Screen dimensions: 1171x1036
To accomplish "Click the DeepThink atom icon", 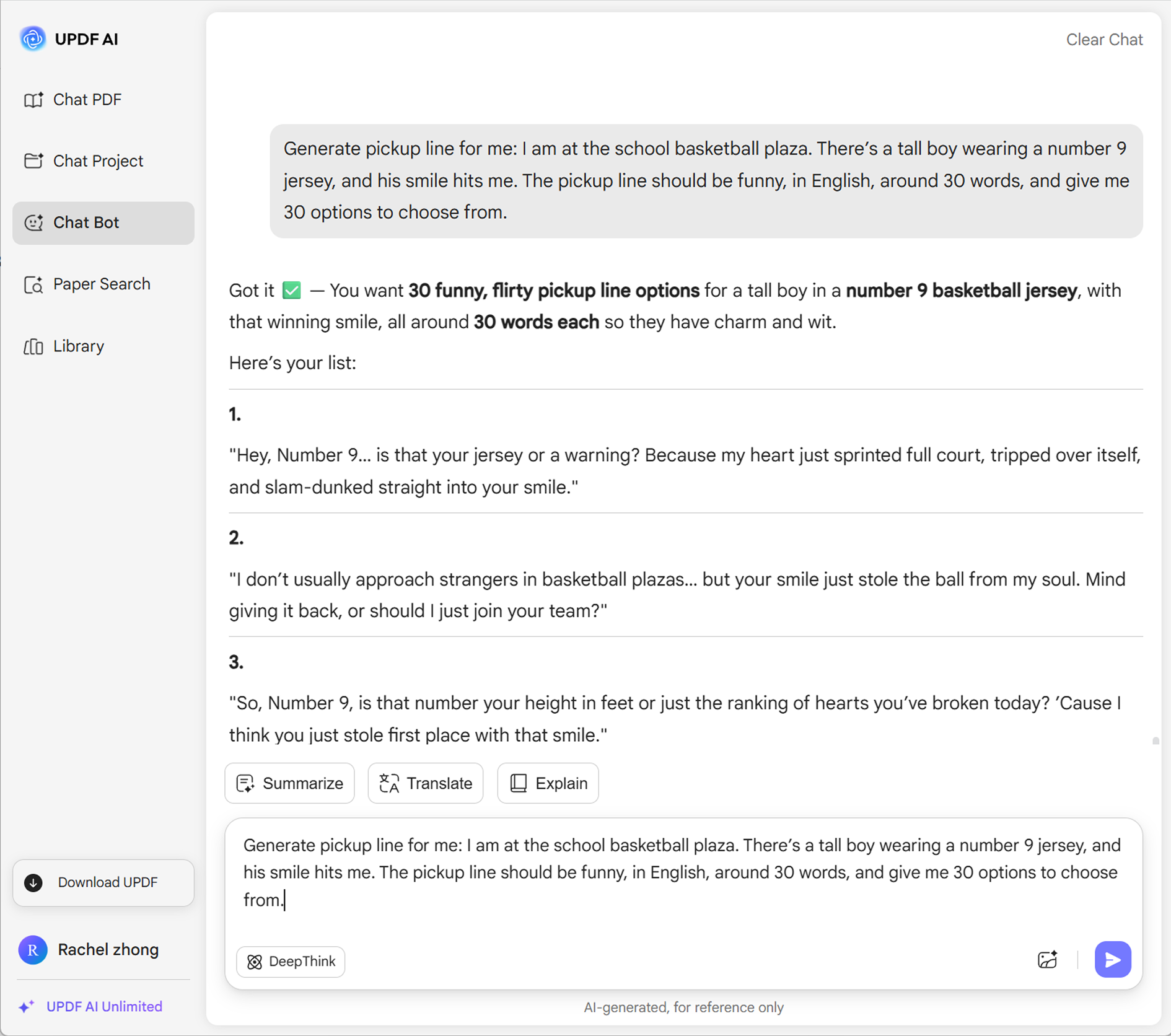I will coord(255,962).
